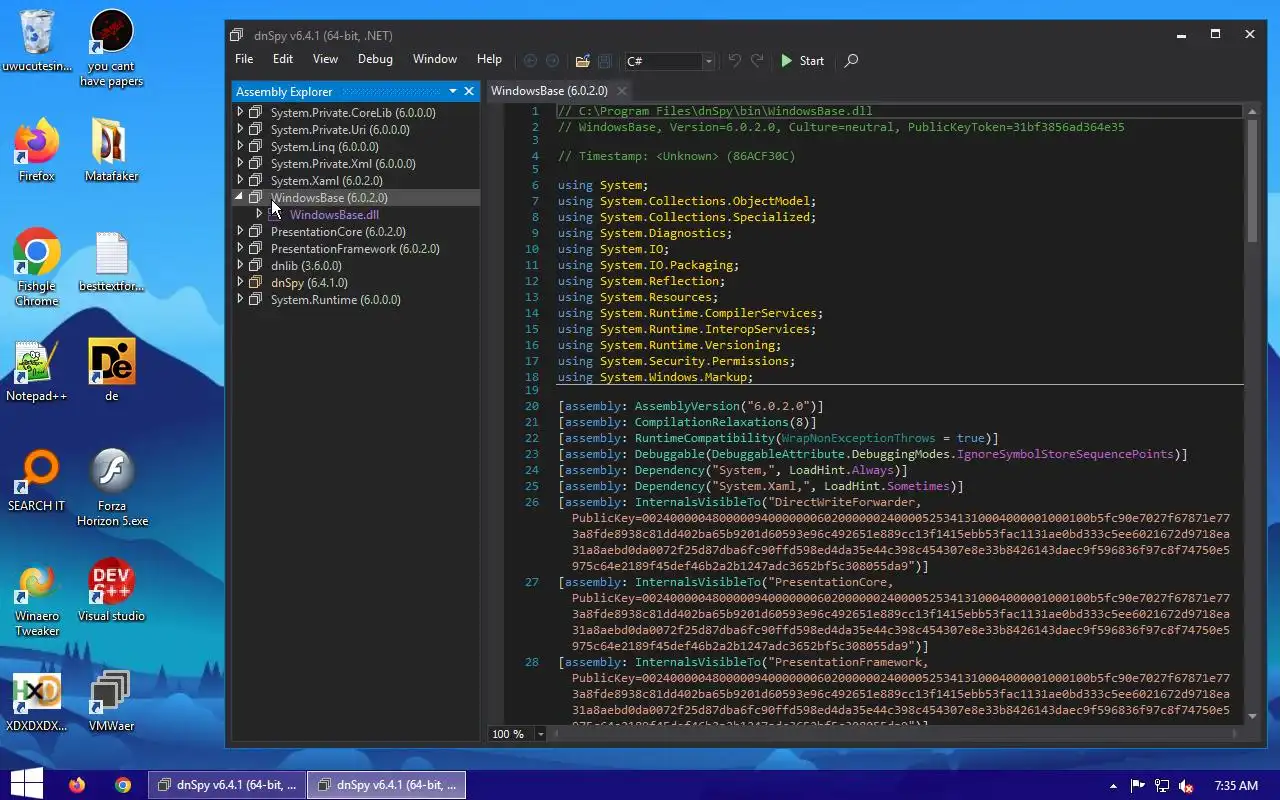Expand the WindowsBase.dll child node
Screen dimensions: 1280x800
click(x=259, y=214)
